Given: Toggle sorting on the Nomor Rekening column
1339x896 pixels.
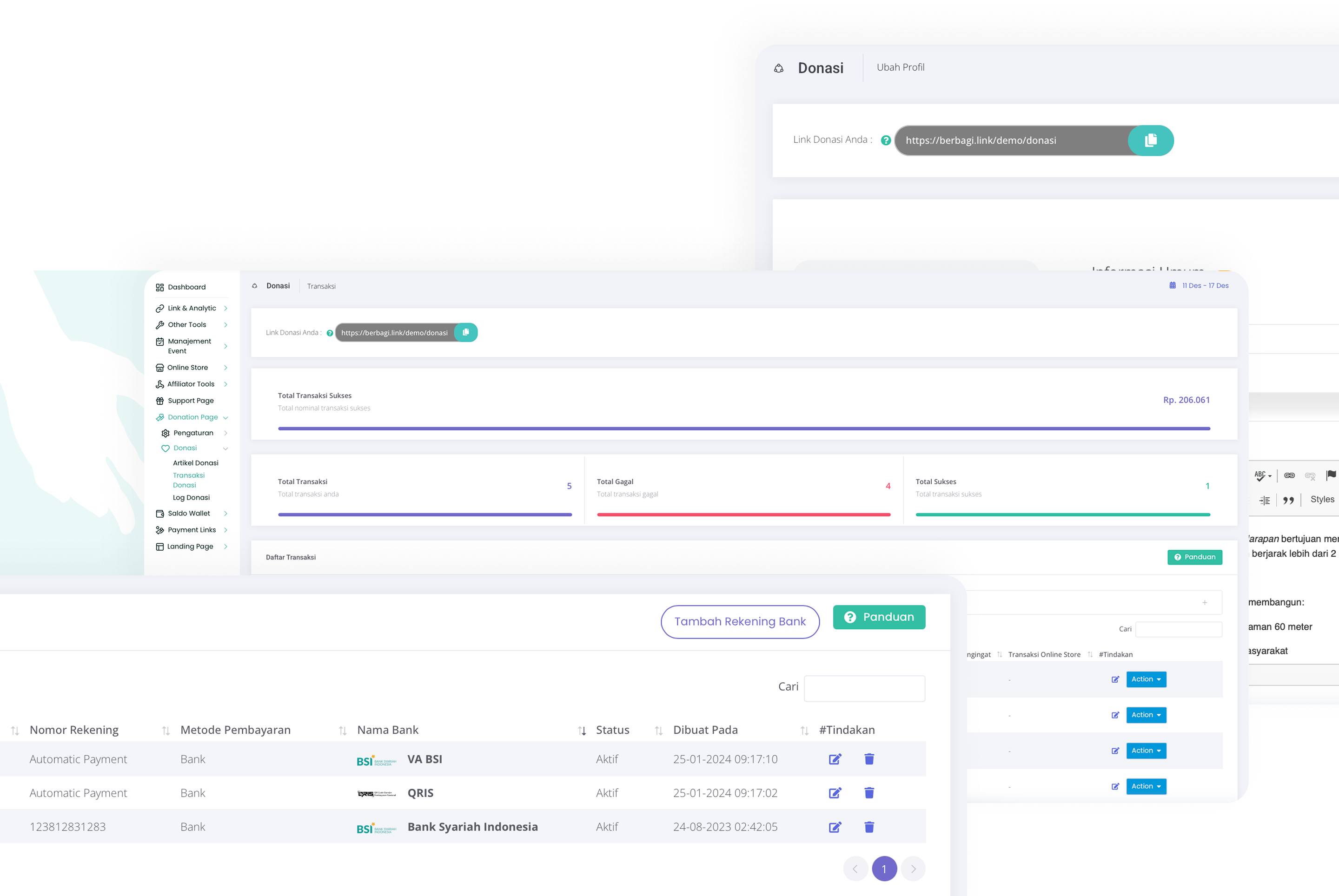Looking at the screenshot, I should 14,730.
